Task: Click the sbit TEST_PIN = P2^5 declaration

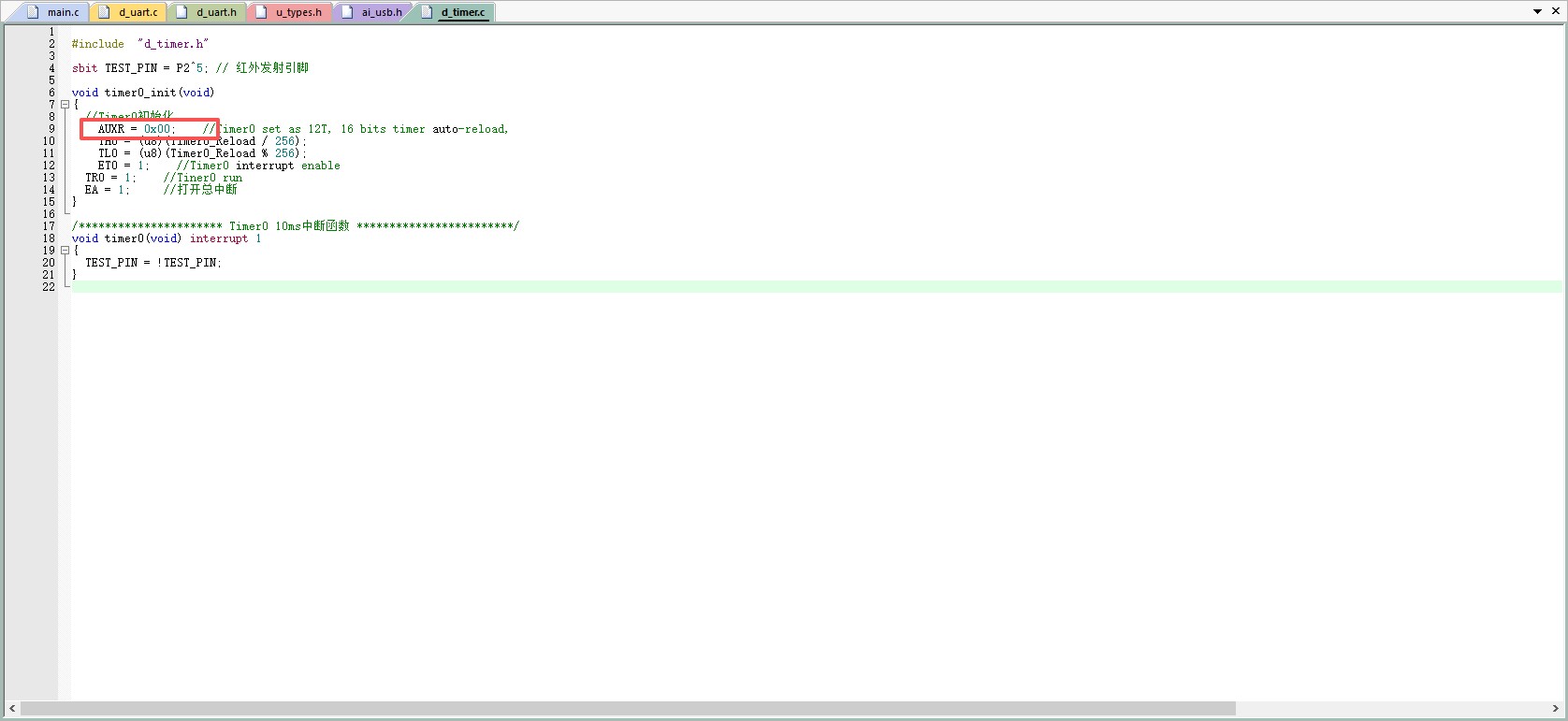Action: pos(140,68)
